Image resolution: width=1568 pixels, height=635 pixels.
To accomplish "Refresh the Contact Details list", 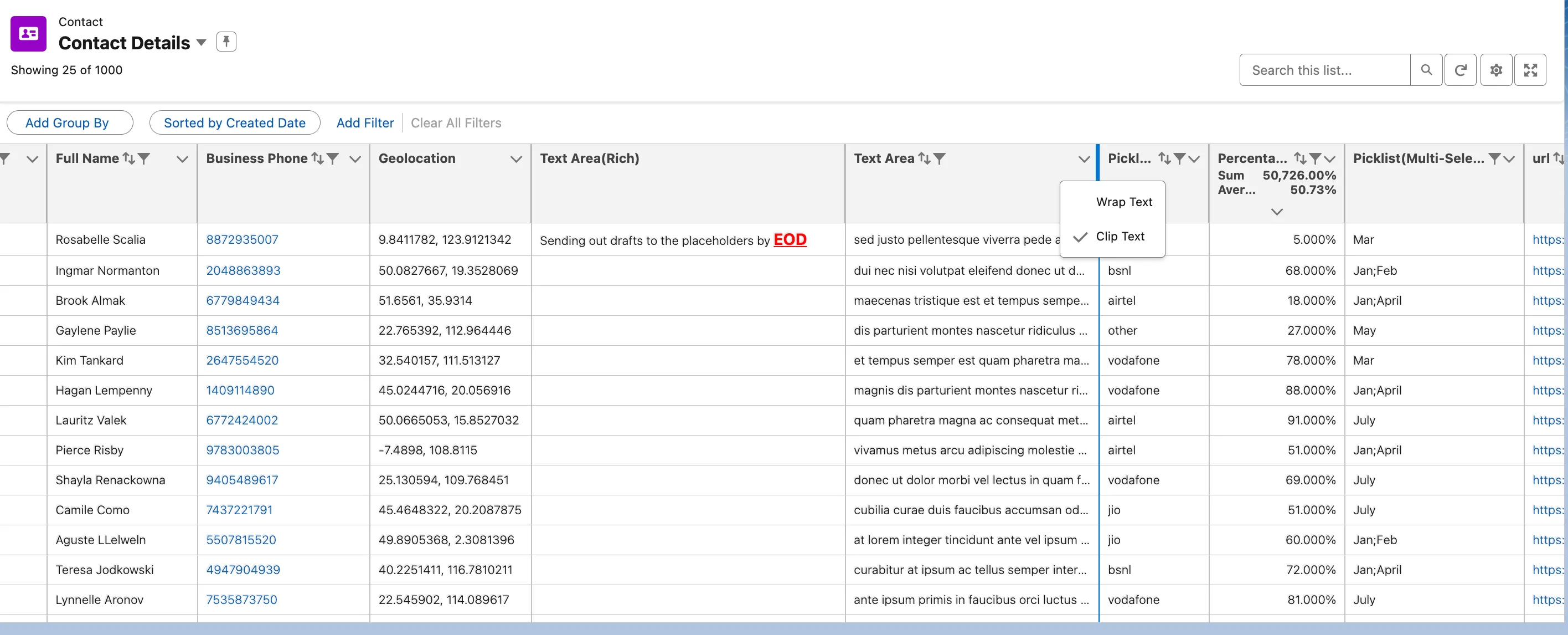I will click(x=1461, y=69).
